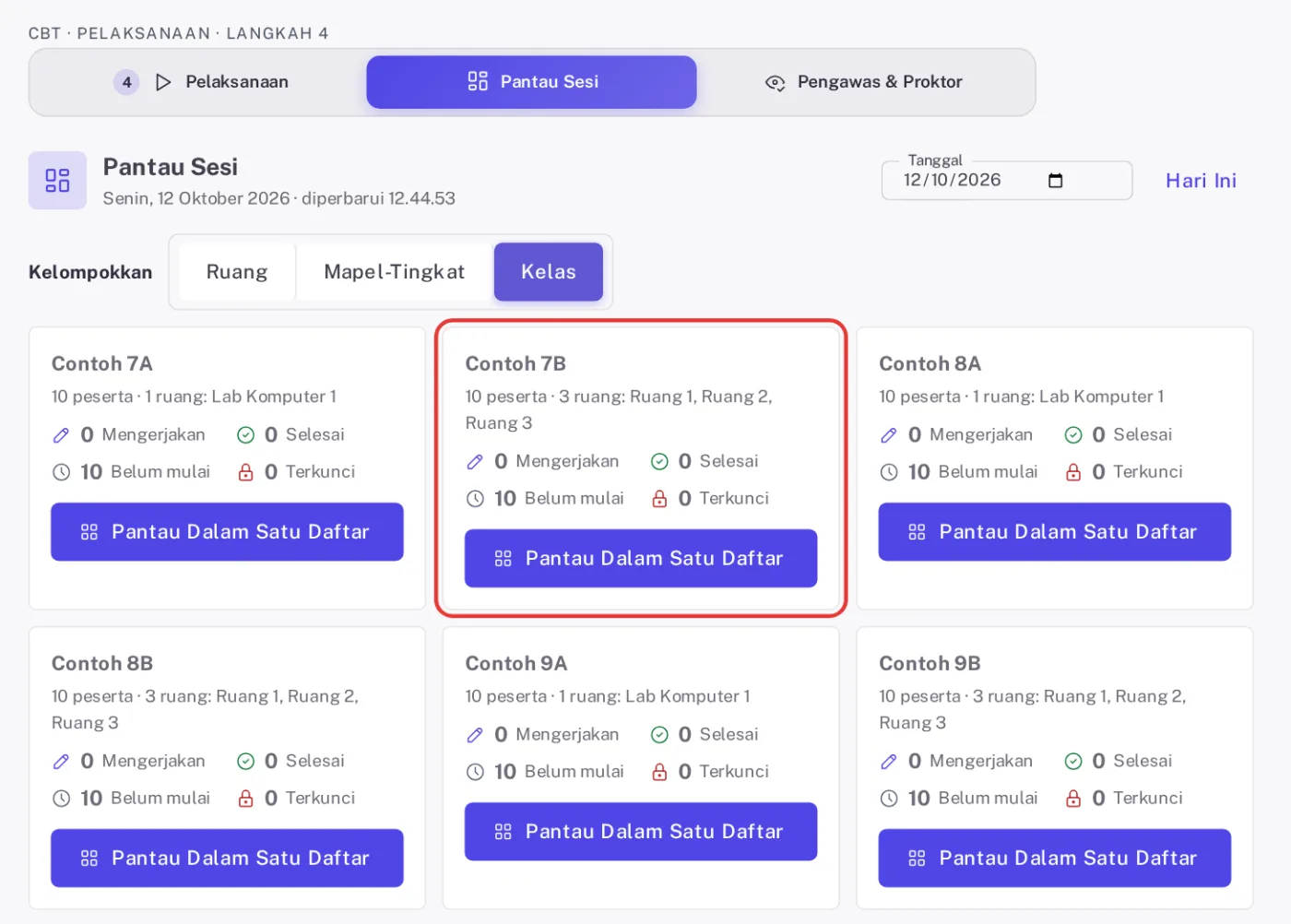Click the red lock Terkunci icon in Contoh 8B
The width and height of the screenshot is (1291, 924).
click(x=245, y=799)
